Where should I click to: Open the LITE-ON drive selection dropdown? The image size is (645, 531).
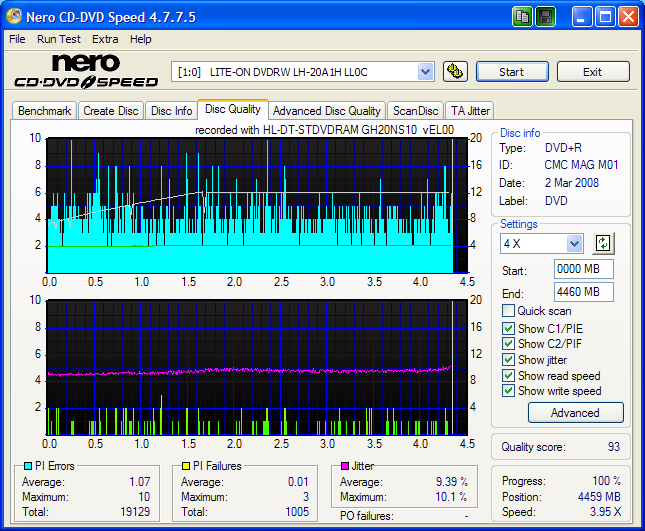tap(425, 71)
